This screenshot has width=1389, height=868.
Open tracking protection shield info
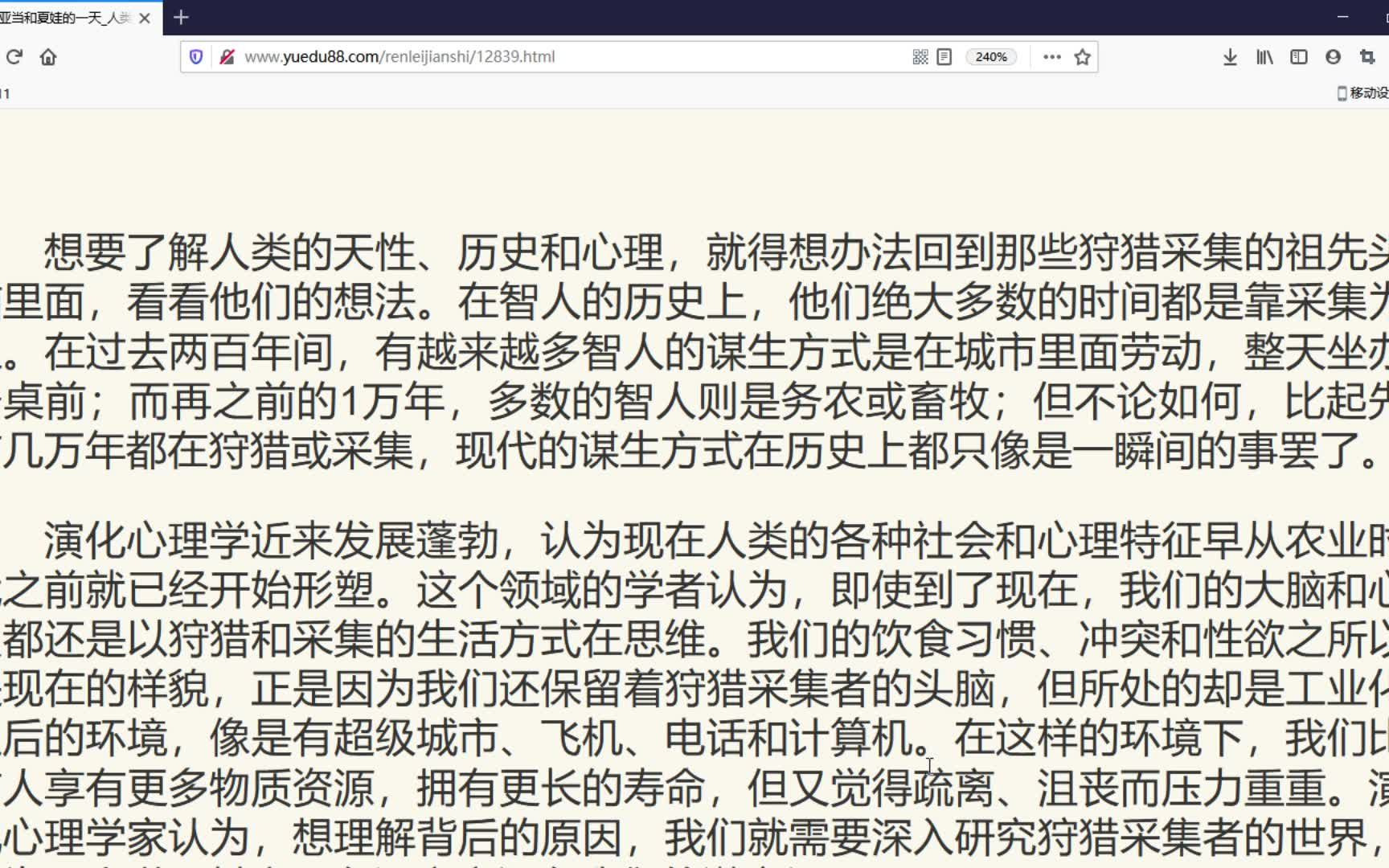tap(196, 57)
